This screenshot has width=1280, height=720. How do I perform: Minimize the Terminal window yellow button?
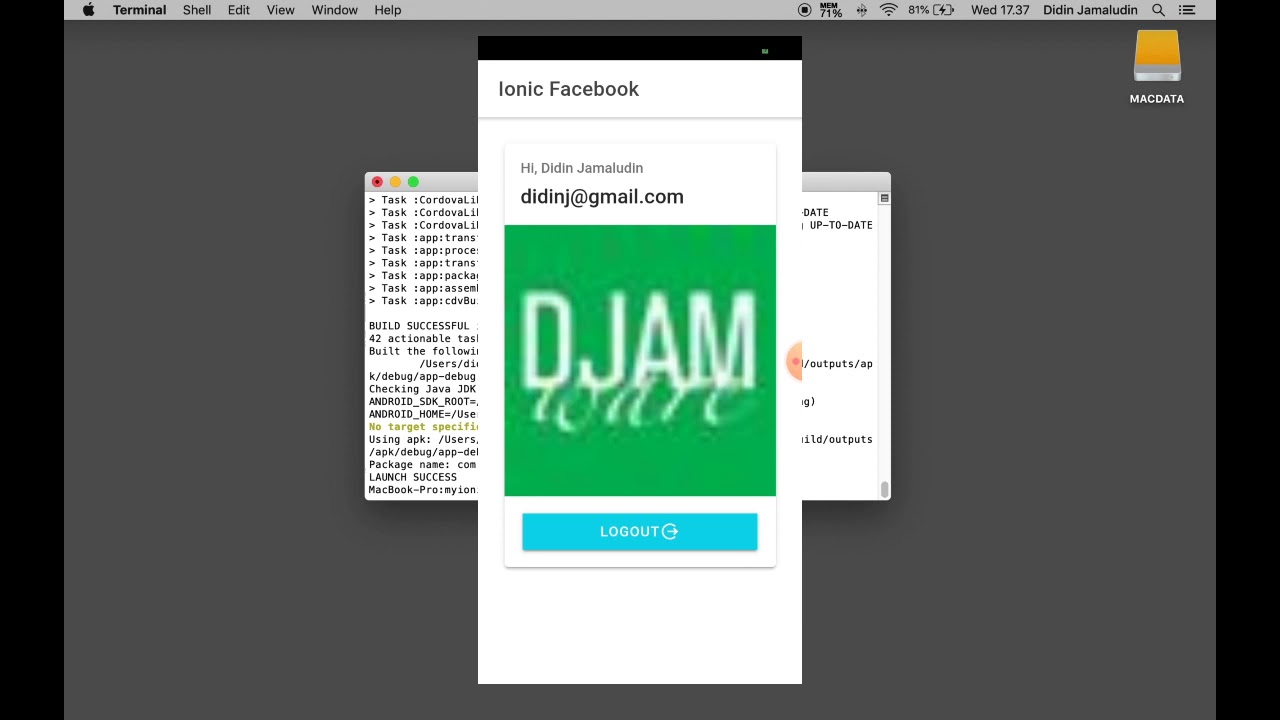click(x=395, y=182)
